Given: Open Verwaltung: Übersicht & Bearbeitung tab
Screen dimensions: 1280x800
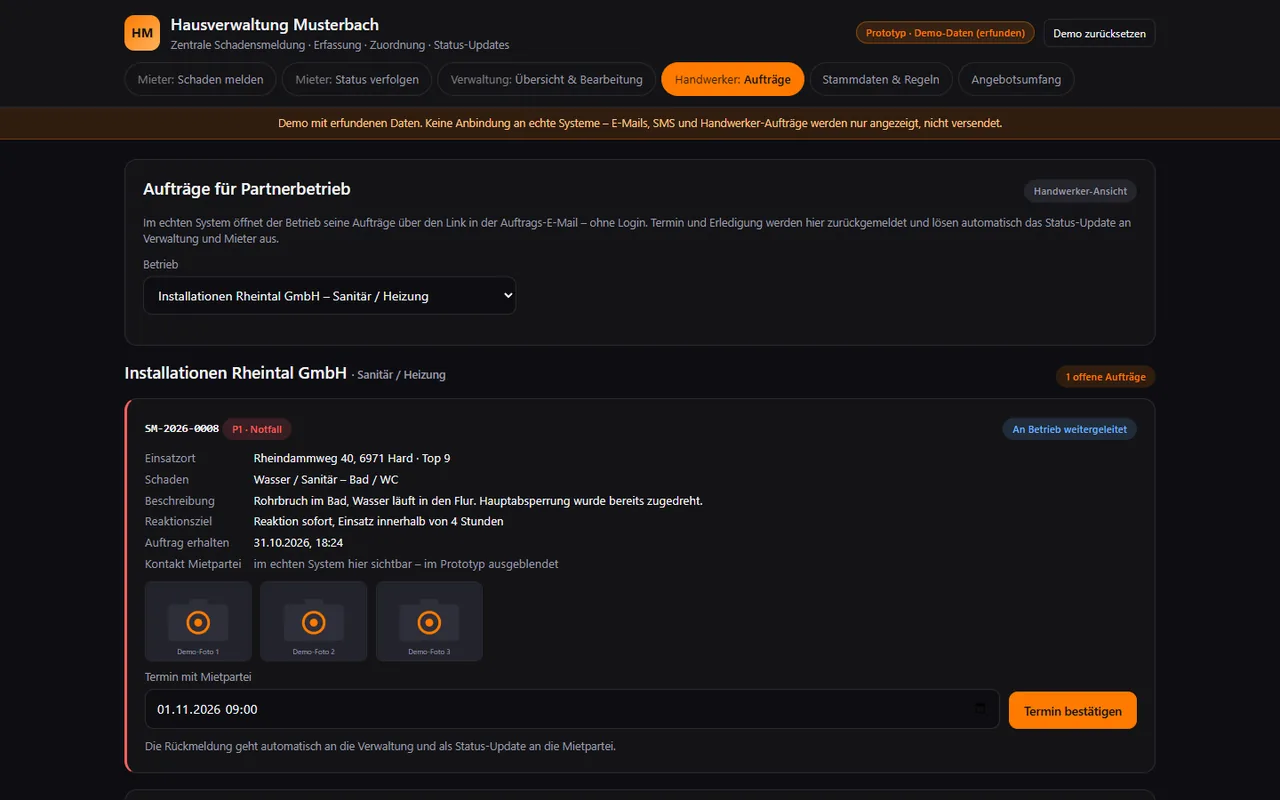Looking at the screenshot, I should (547, 79).
